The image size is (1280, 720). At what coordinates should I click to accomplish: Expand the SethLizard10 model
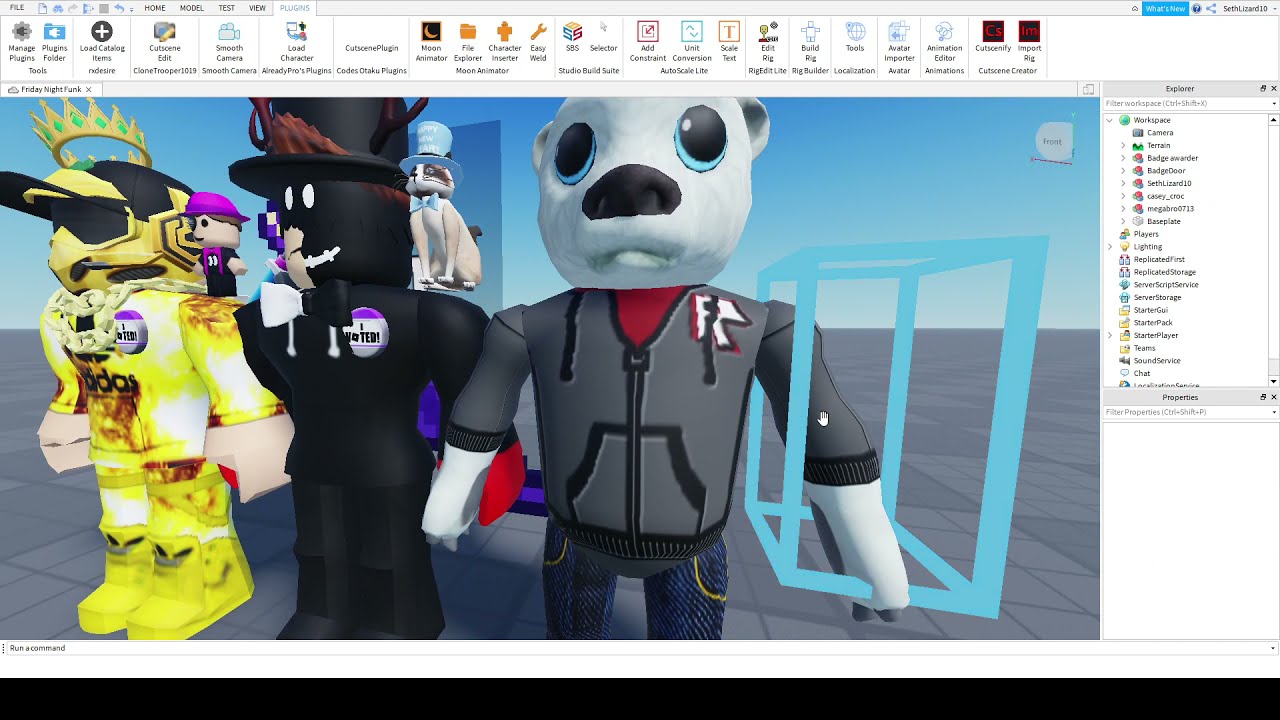[1123, 183]
